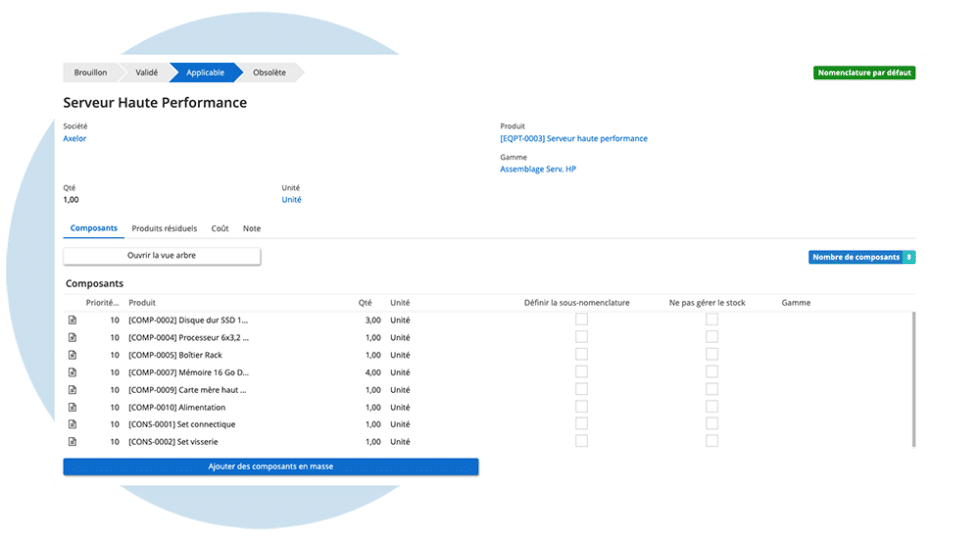This screenshot has width=980, height=540.
Task: Open the document icon for Mémoire 16 Go
Action: click(x=72, y=372)
